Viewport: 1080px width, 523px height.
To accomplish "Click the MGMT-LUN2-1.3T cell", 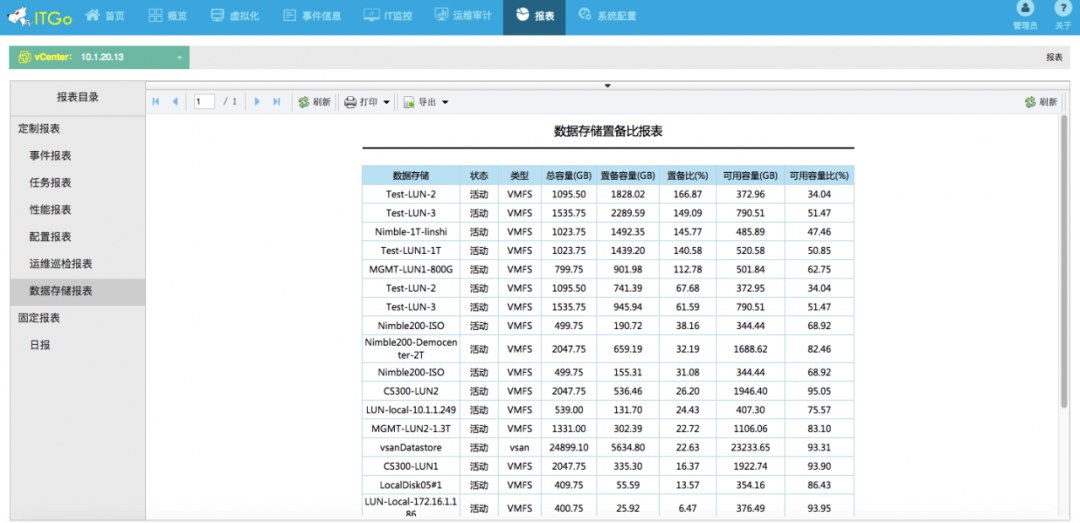I will coord(411,429).
